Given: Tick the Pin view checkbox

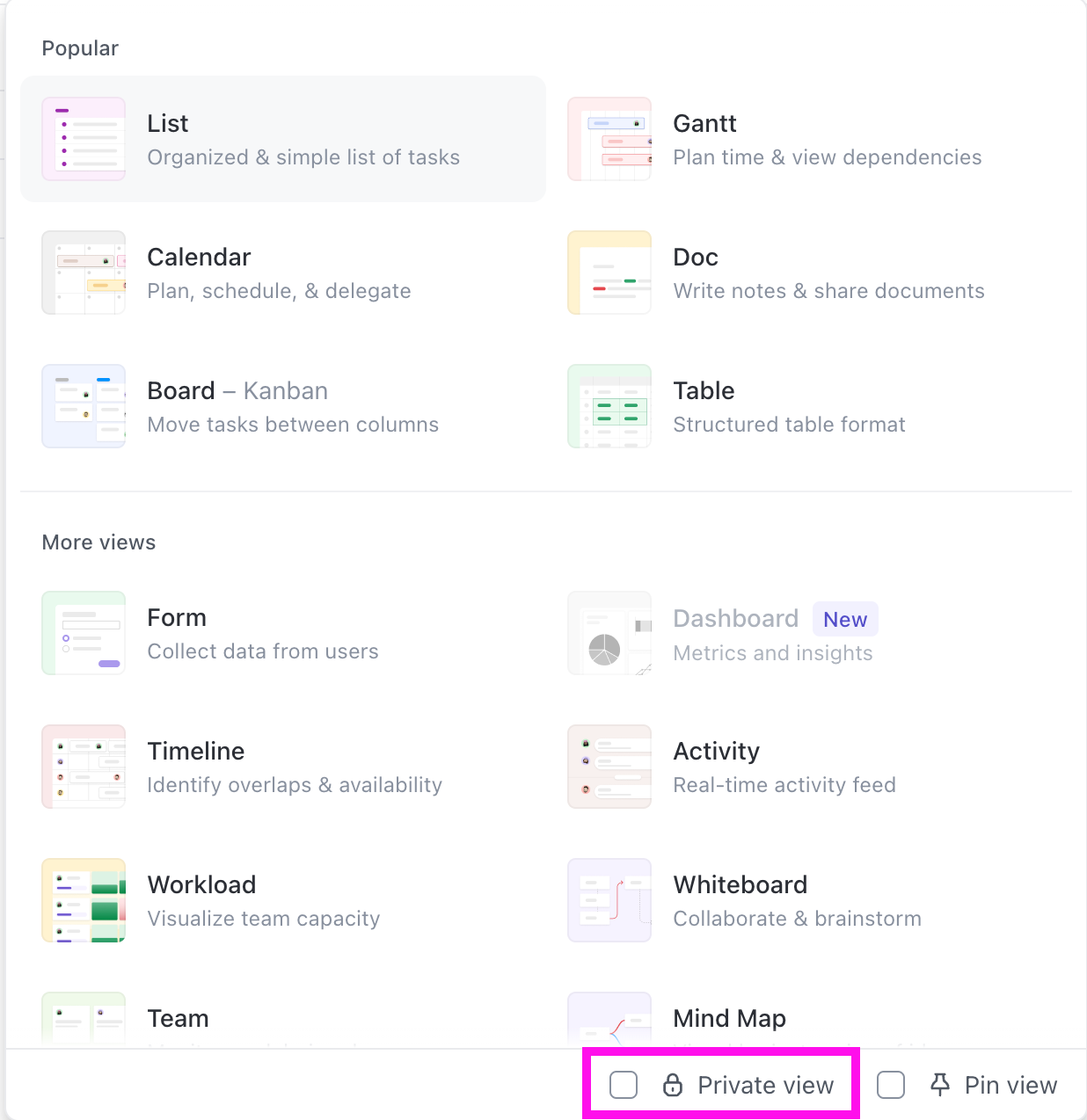Looking at the screenshot, I should (891, 1085).
